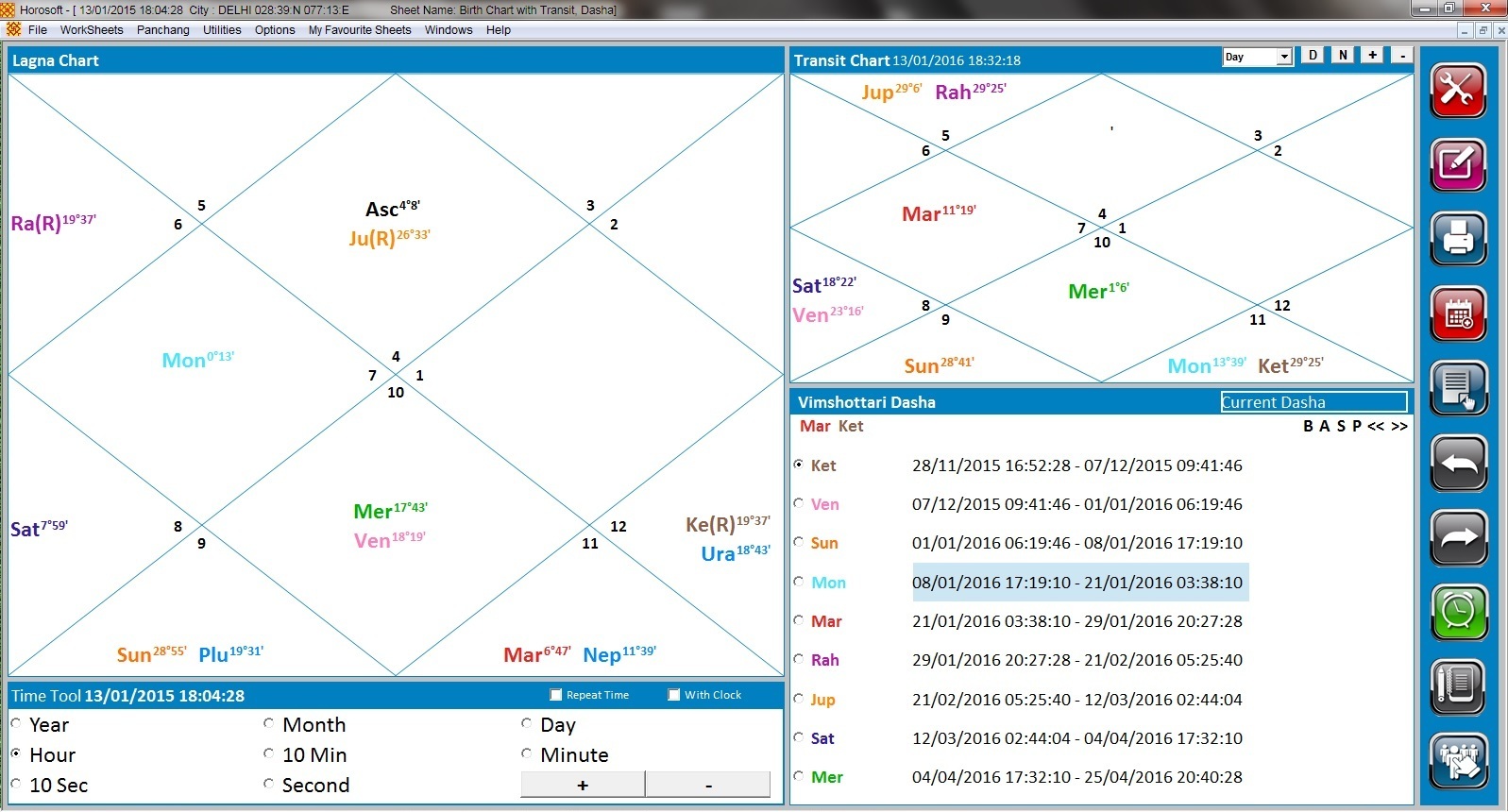Open the notebook icon in sidebar

tap(1458, 686)
